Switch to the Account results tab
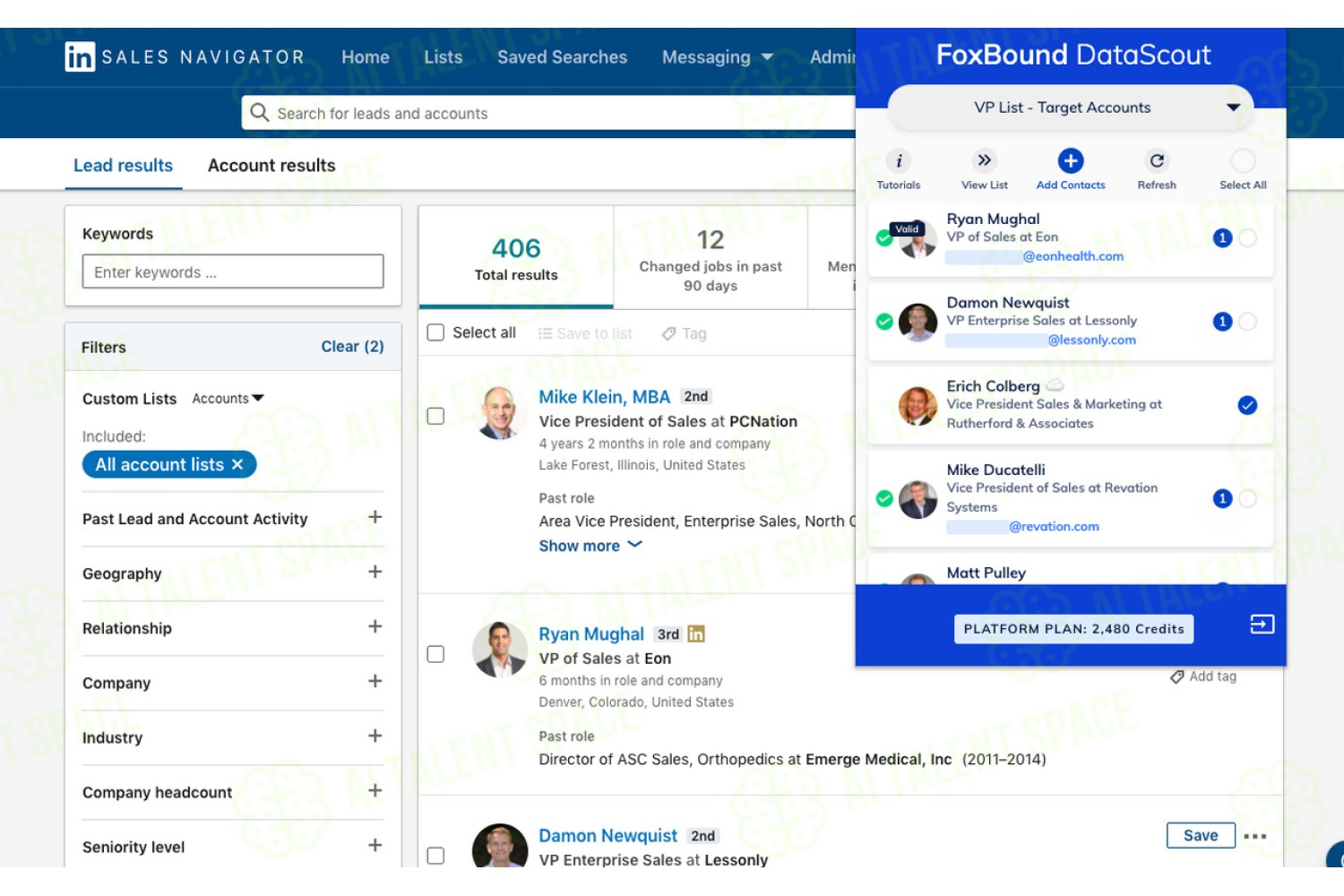The width and height of the screenshot is (1344, 896). 271,166
